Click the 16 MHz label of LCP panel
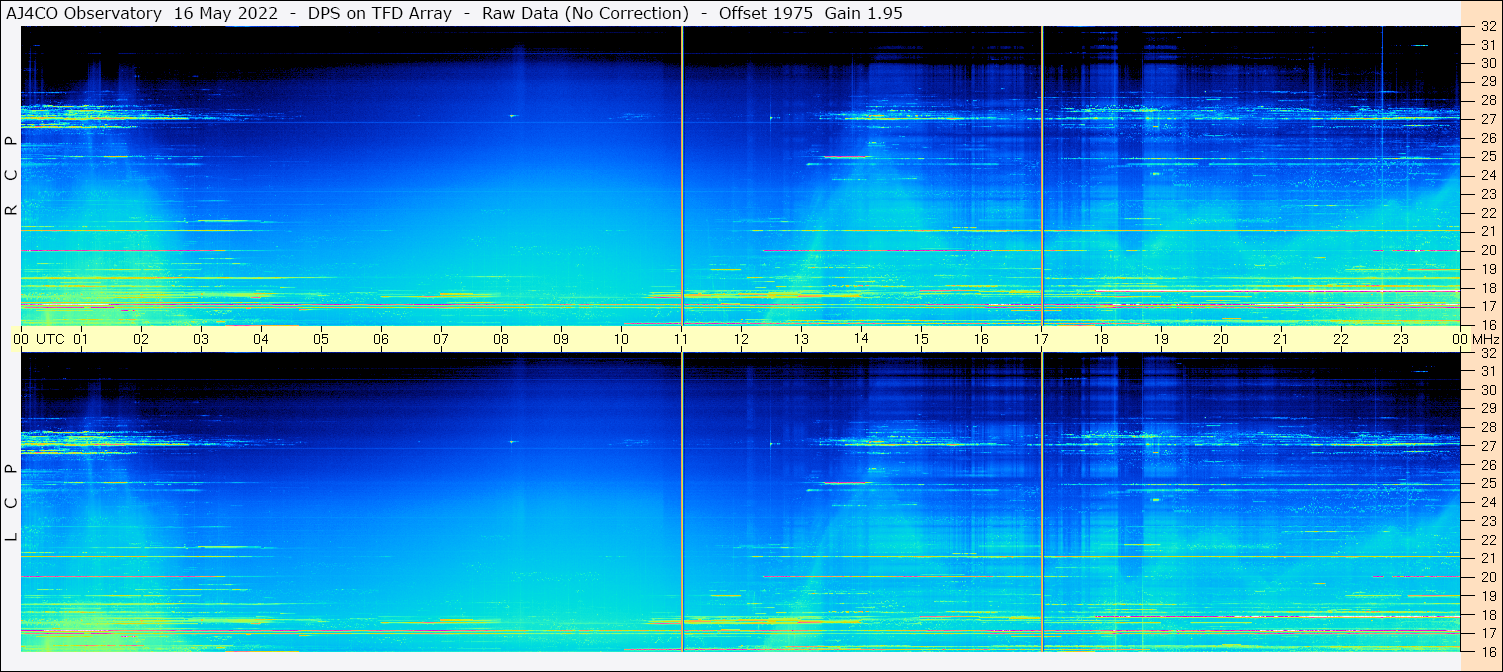Image resolution: width=1503 pixels, height=672 pixels. pos(1488,651)
